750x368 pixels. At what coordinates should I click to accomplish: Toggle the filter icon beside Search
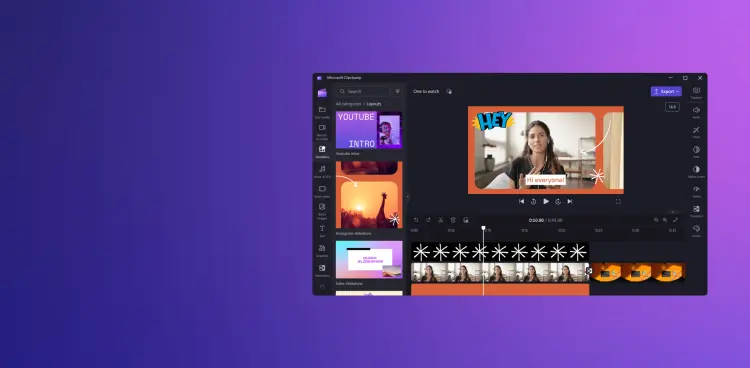[397, 91]
